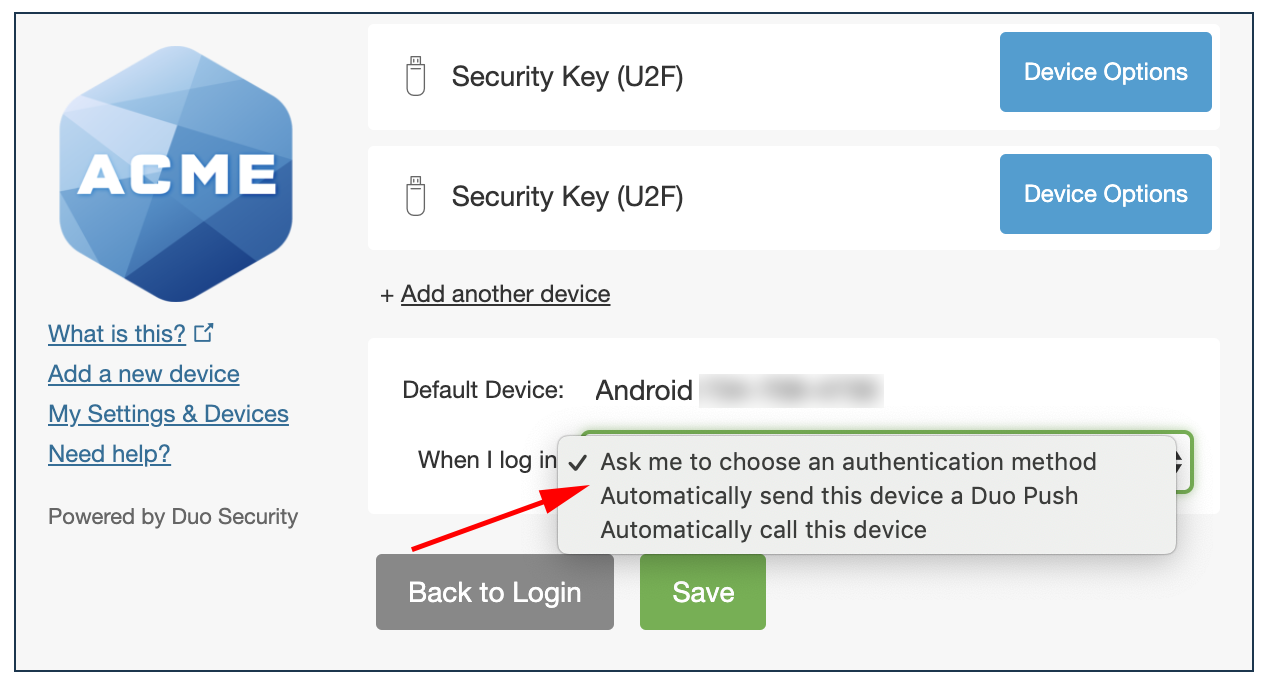1268x684 pixels.
Task: Click "Add a new device" in sidebar
Action: pos(144,374)
